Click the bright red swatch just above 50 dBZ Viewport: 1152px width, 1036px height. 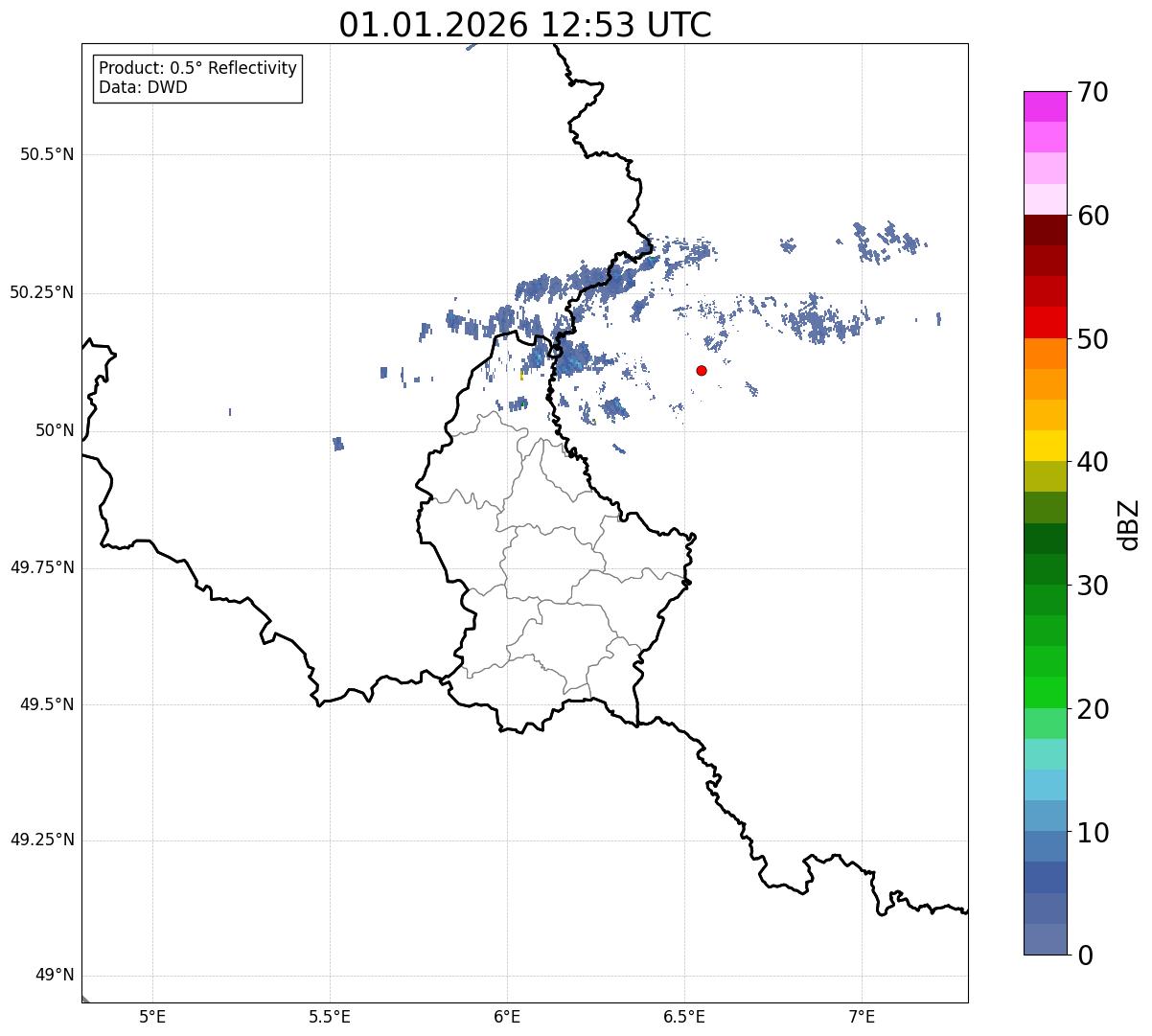point(1046,323)
